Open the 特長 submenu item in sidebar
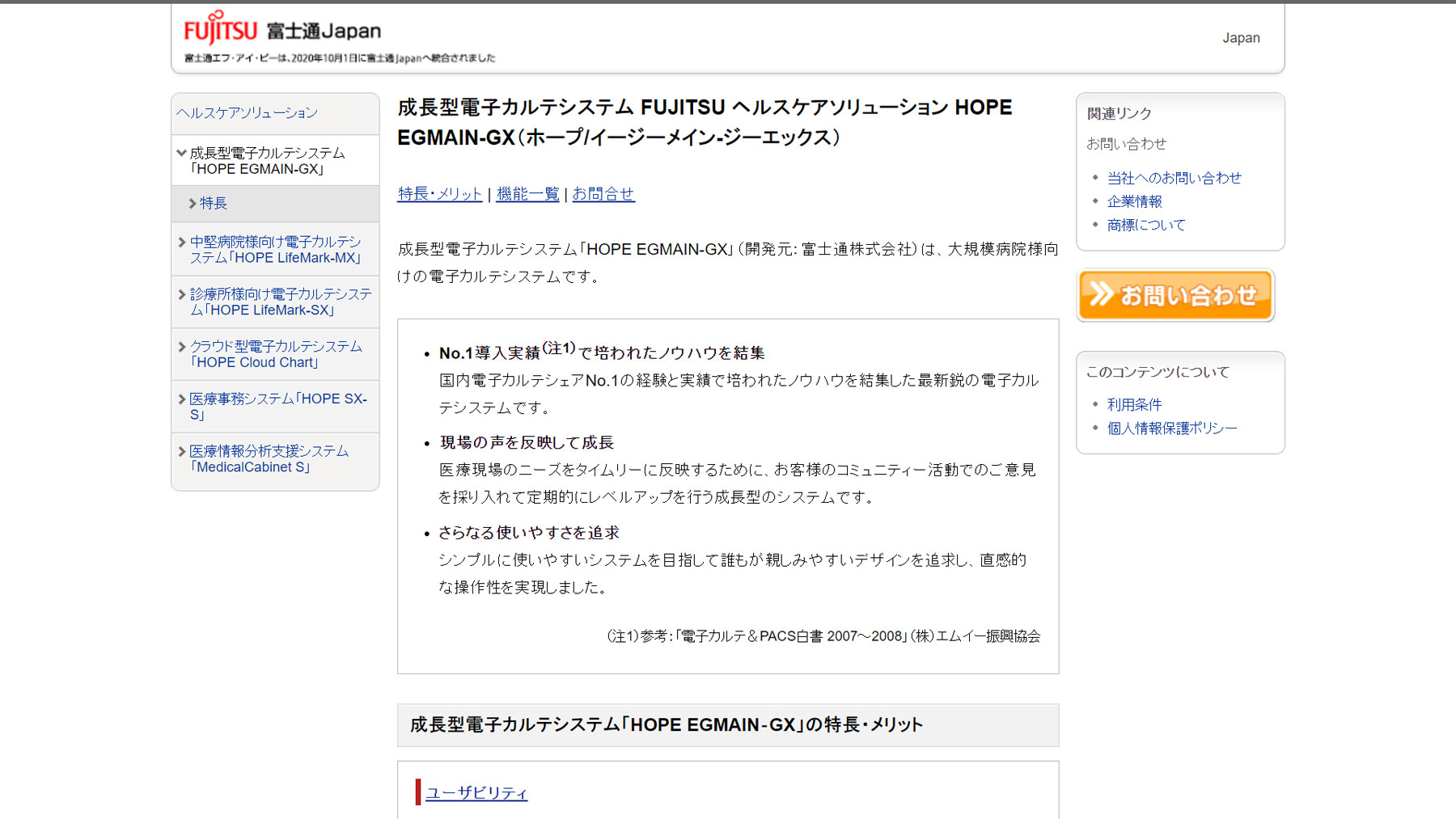The height and width of the screenshot is (819, 1456). (x=214, y=204)
